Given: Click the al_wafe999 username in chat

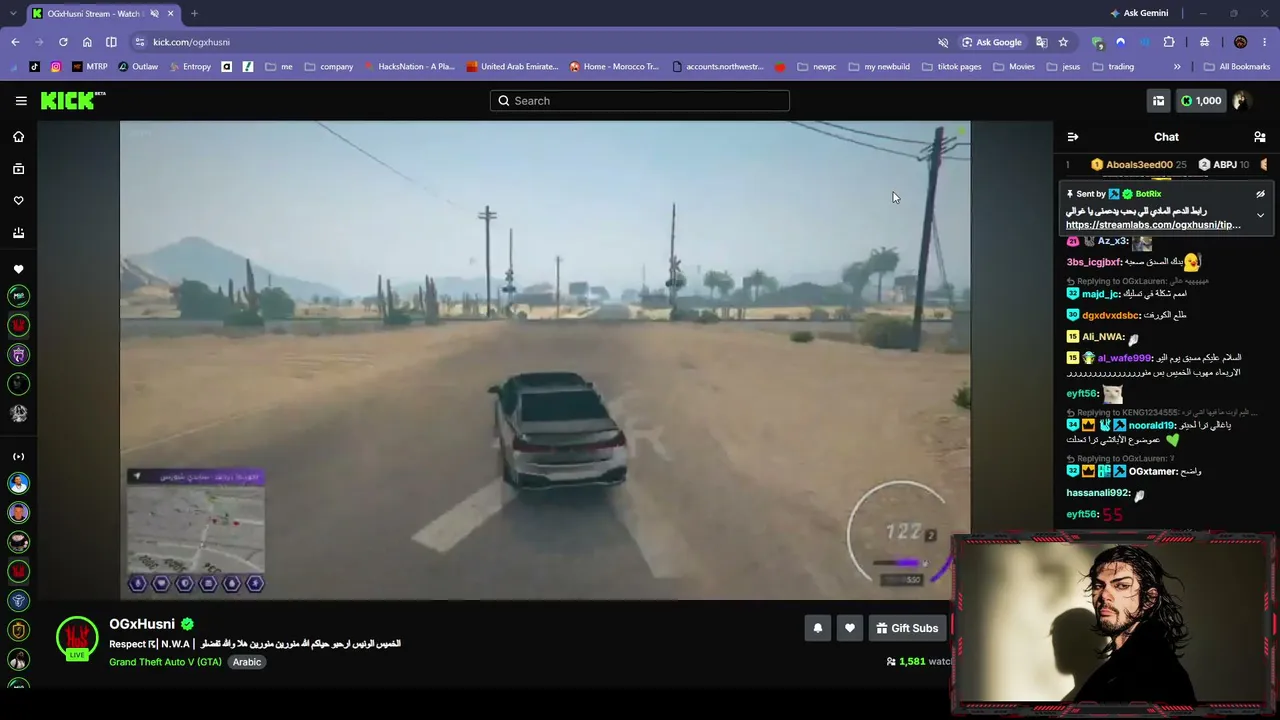Looking at the screenshot, I should pos(1125,358).
